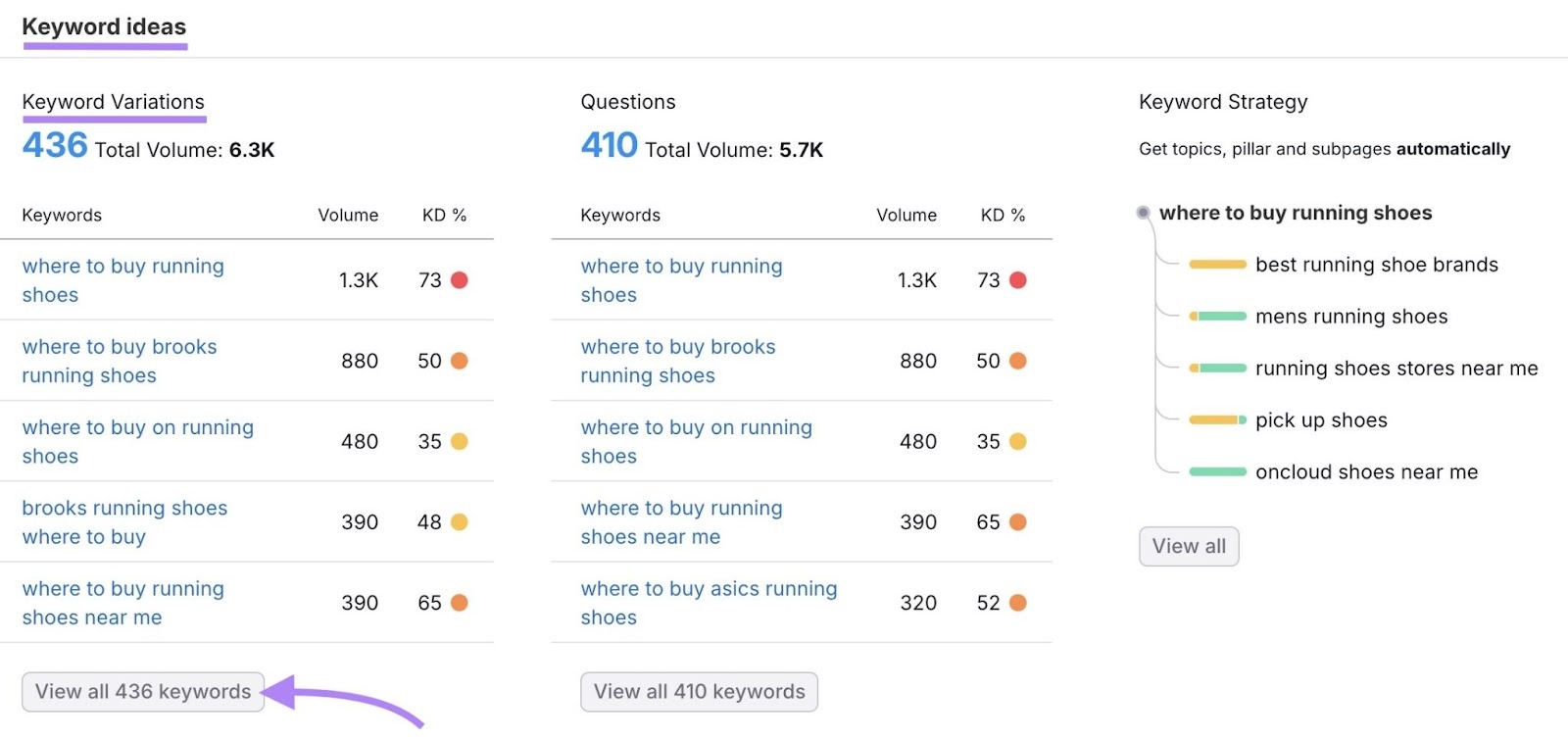
Task: Select 'running shoes stores near me' topic
Action: (1396, 369)
